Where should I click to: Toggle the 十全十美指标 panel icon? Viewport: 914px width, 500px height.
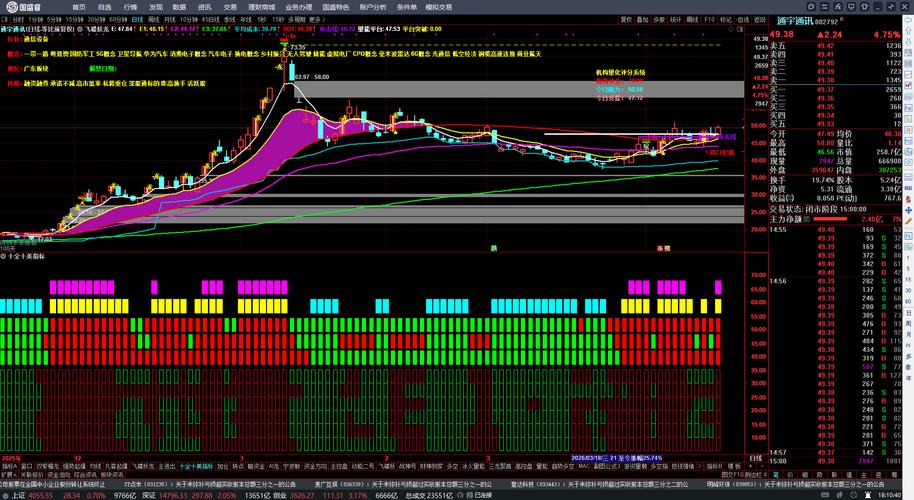coord(3,256)
